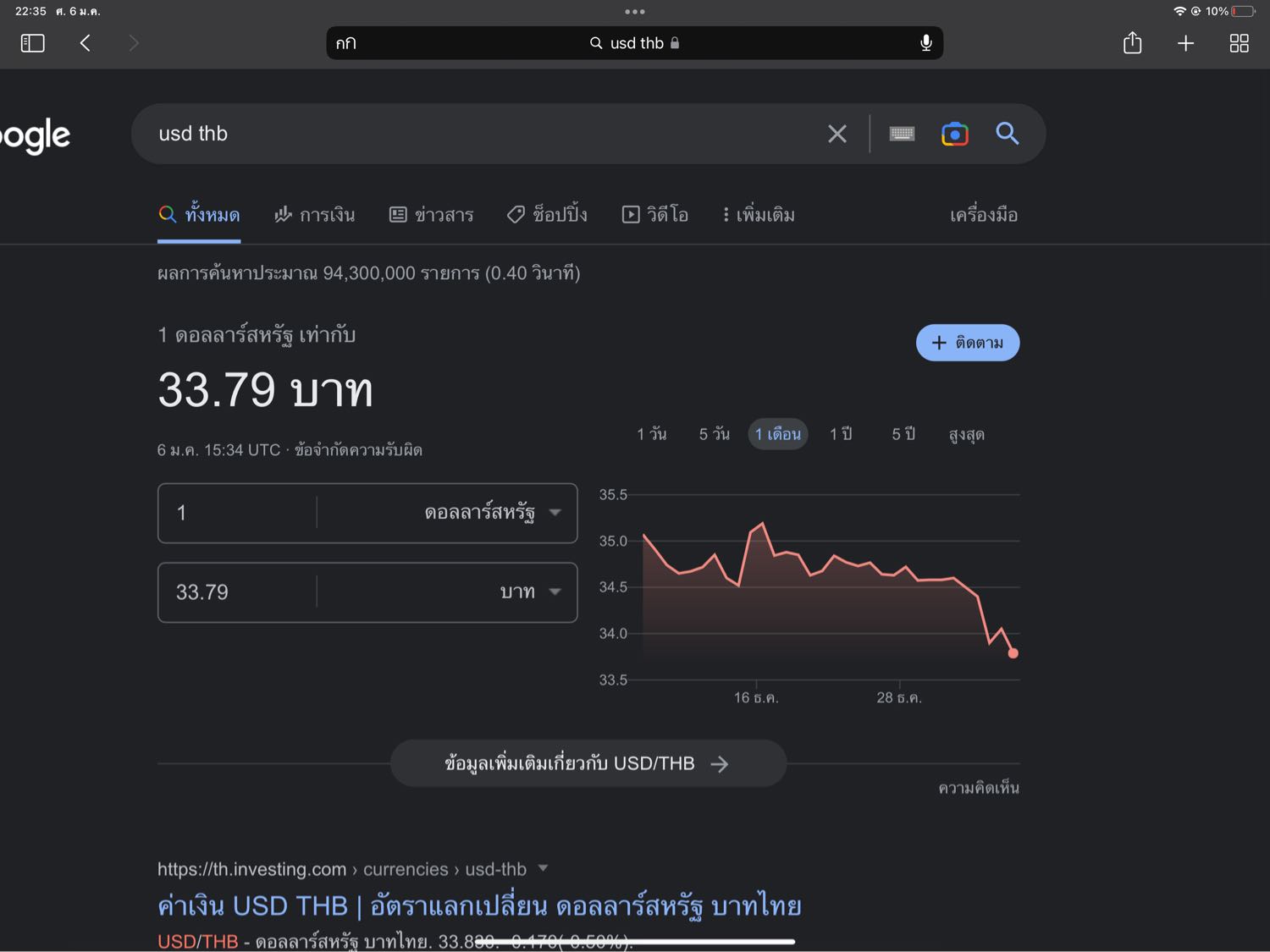1270x952 pixels.
Task: Show the tab overview grid icon
Action: (x=1239, y=43)
